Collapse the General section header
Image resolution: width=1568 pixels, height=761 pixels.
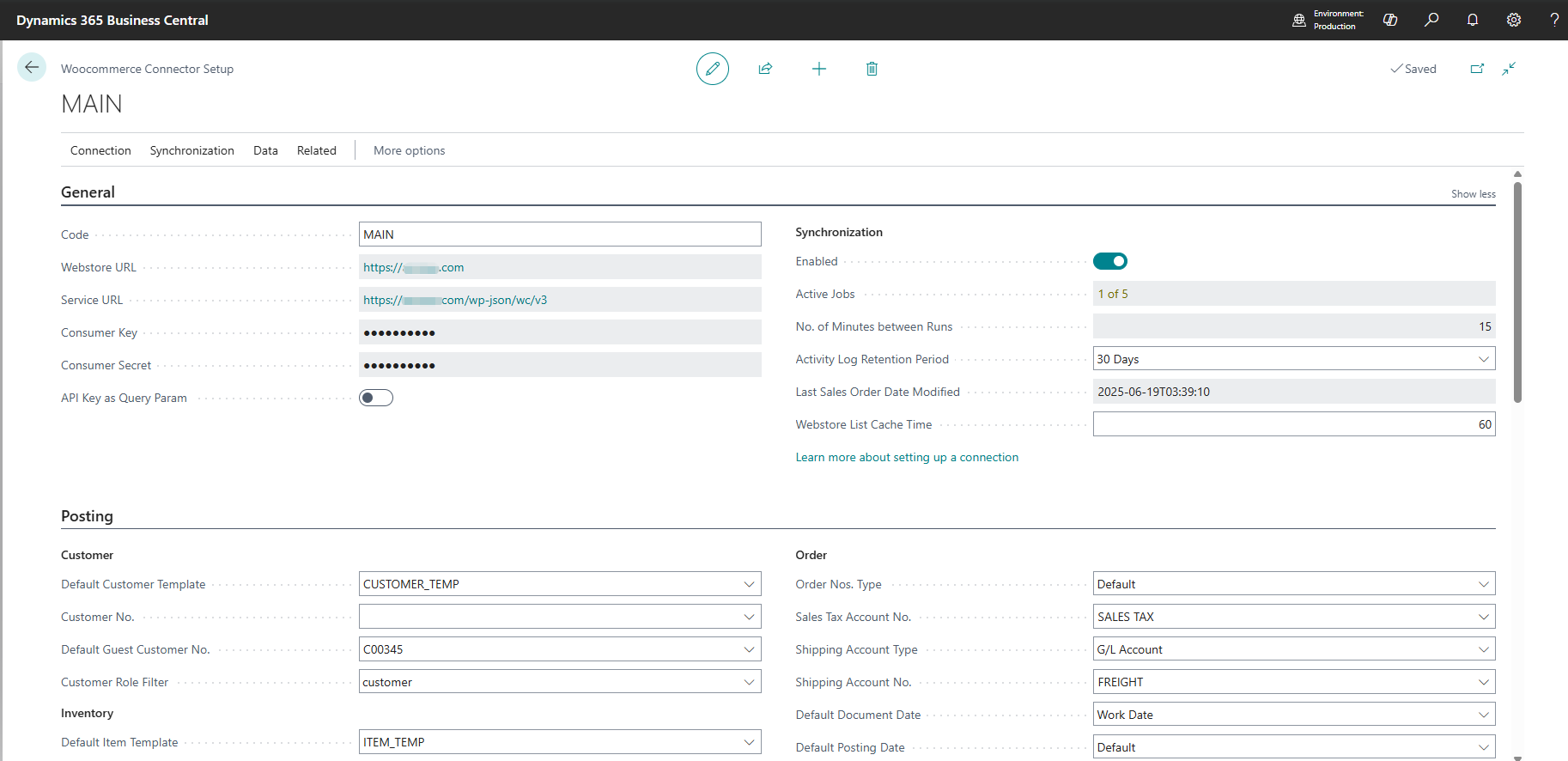click(88, 192)
